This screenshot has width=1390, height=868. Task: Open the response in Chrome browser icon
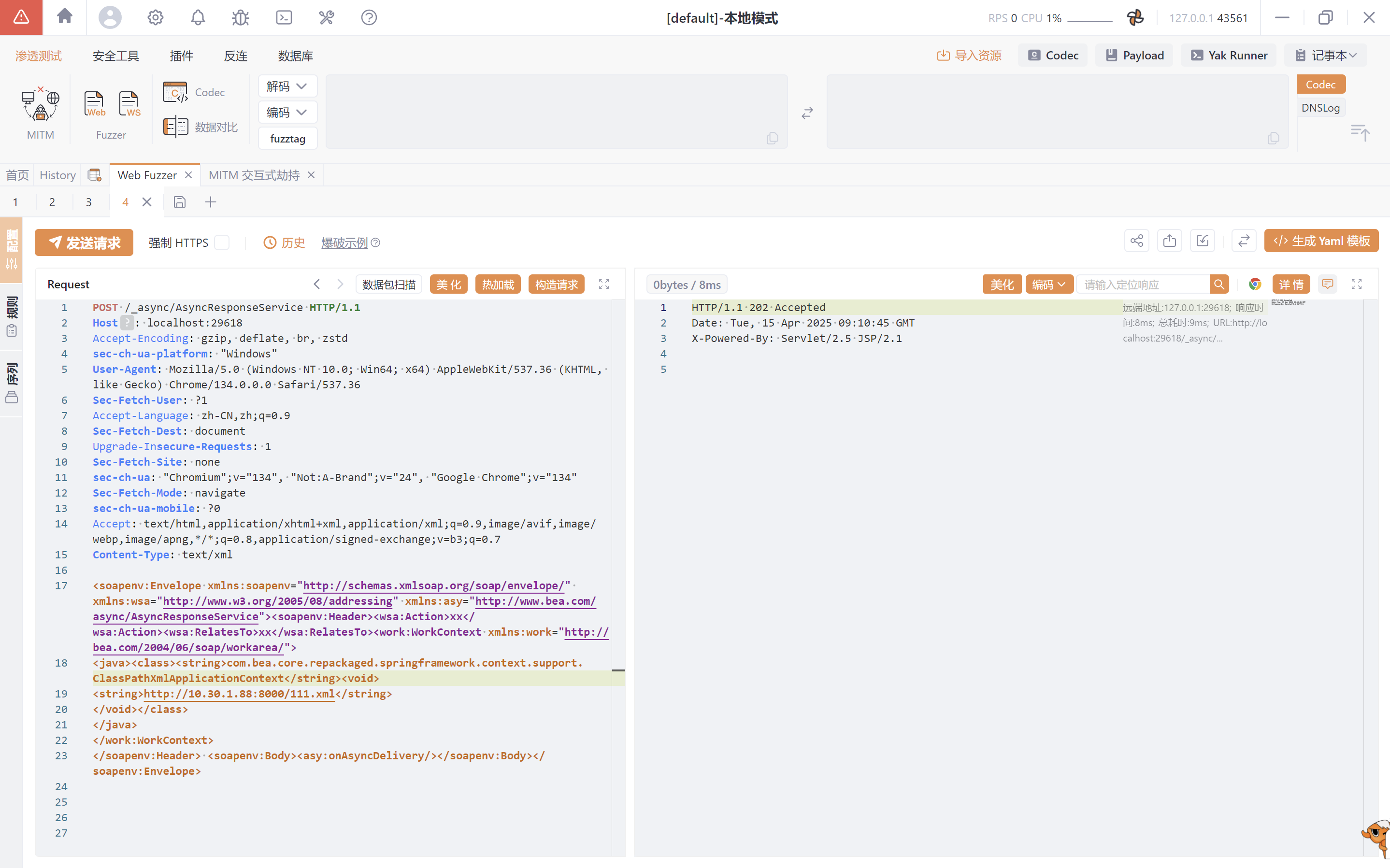tap(1255, 284)
